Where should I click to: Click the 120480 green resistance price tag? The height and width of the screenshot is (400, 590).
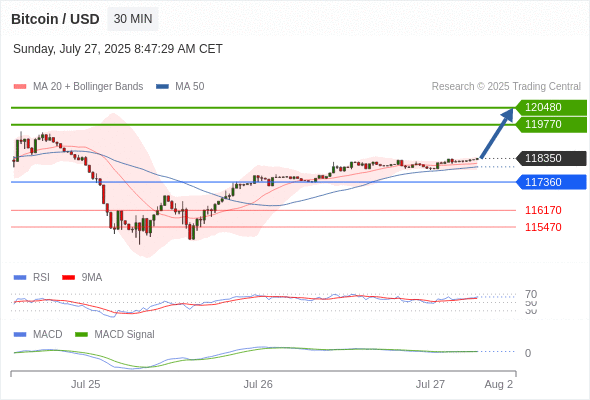pyautogui.click(x=551, y=108)
